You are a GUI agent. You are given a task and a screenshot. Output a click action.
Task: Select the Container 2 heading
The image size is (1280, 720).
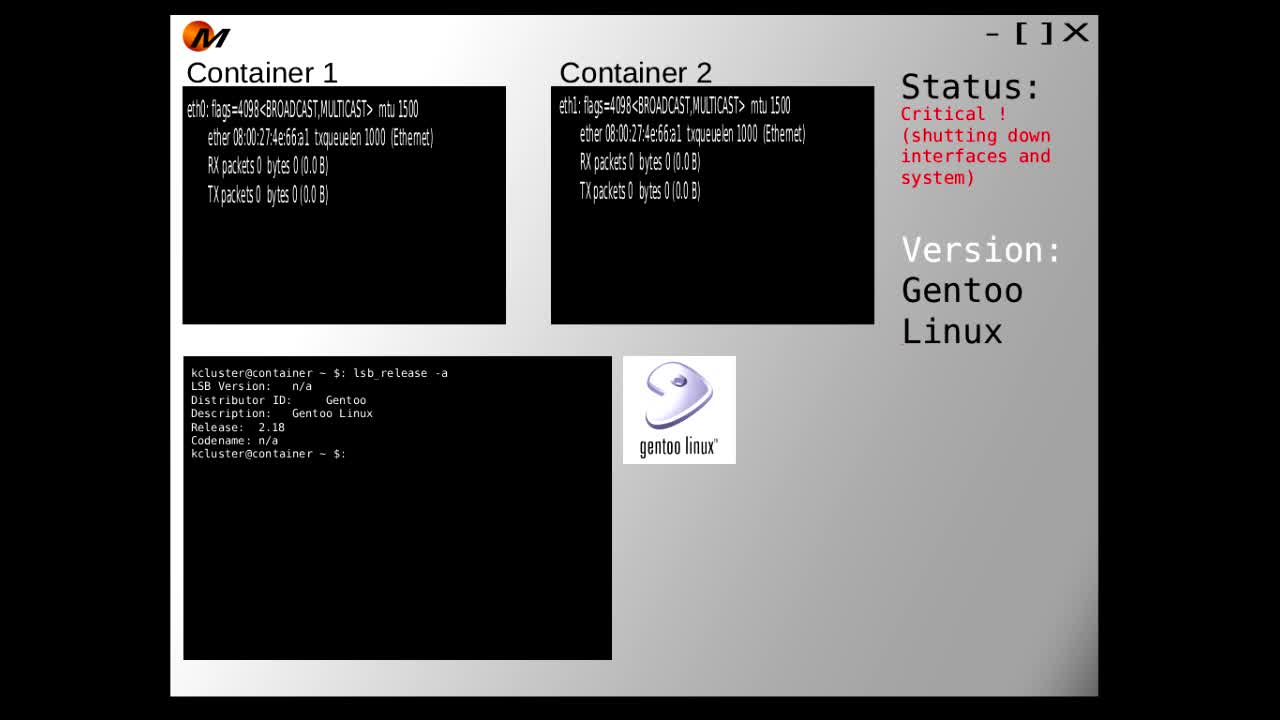point(635,73)
